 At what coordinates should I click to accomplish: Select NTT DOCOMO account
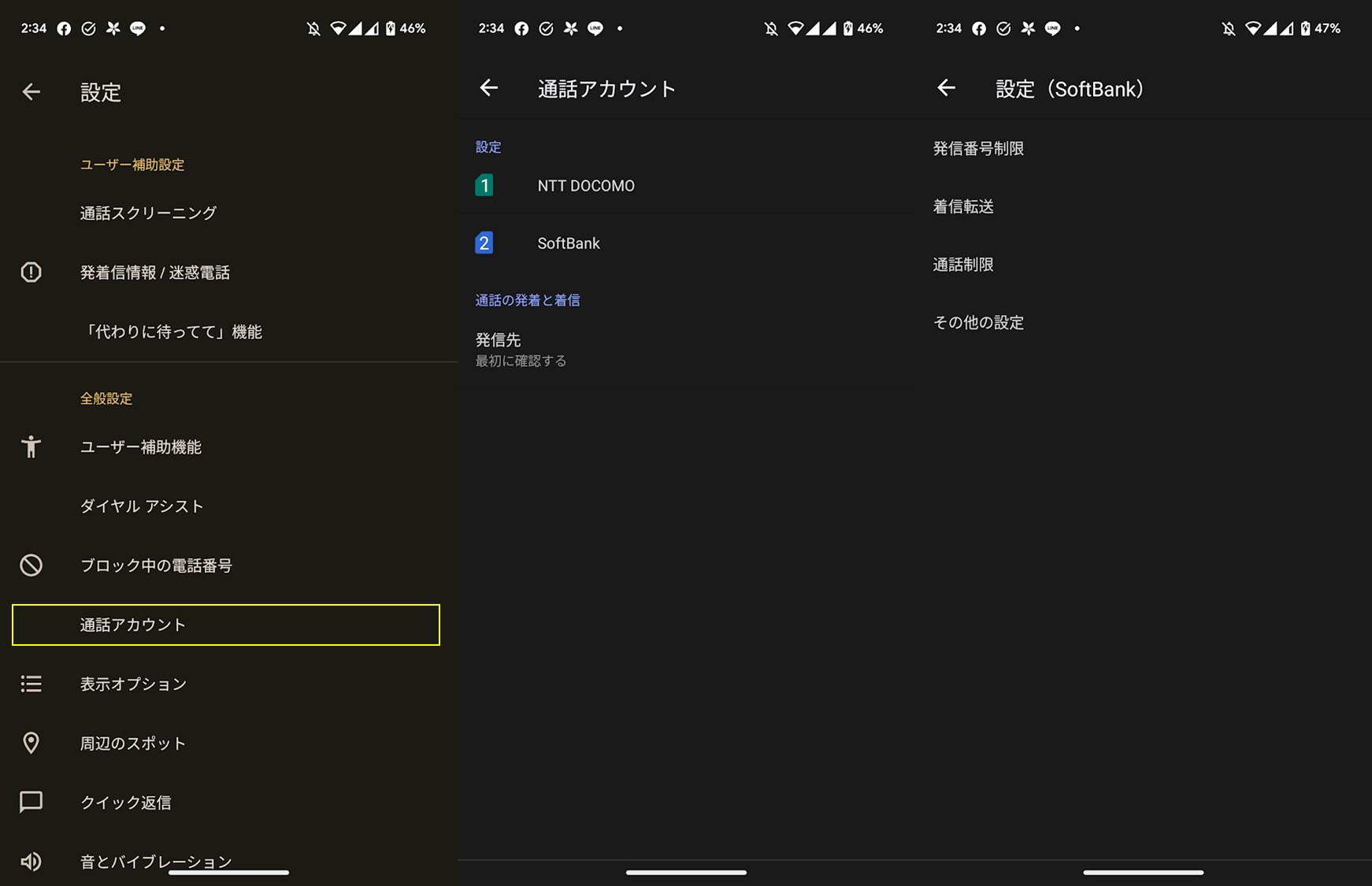[x=686, y=185]
